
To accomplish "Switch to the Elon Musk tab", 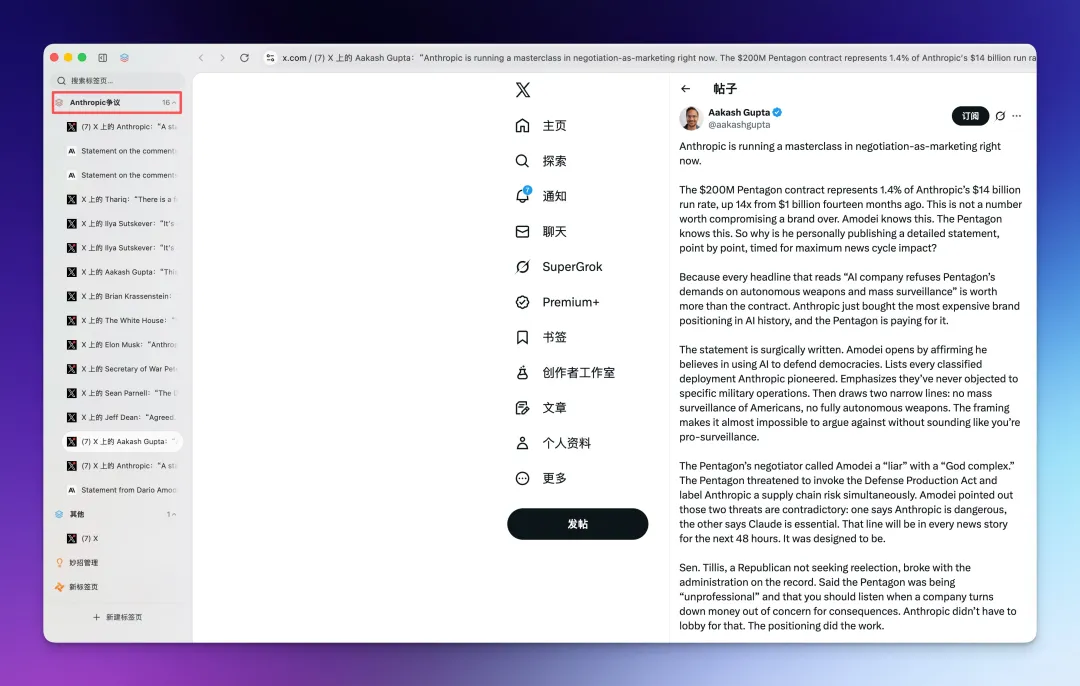I will pyautogui.click(x=122, y=345).
